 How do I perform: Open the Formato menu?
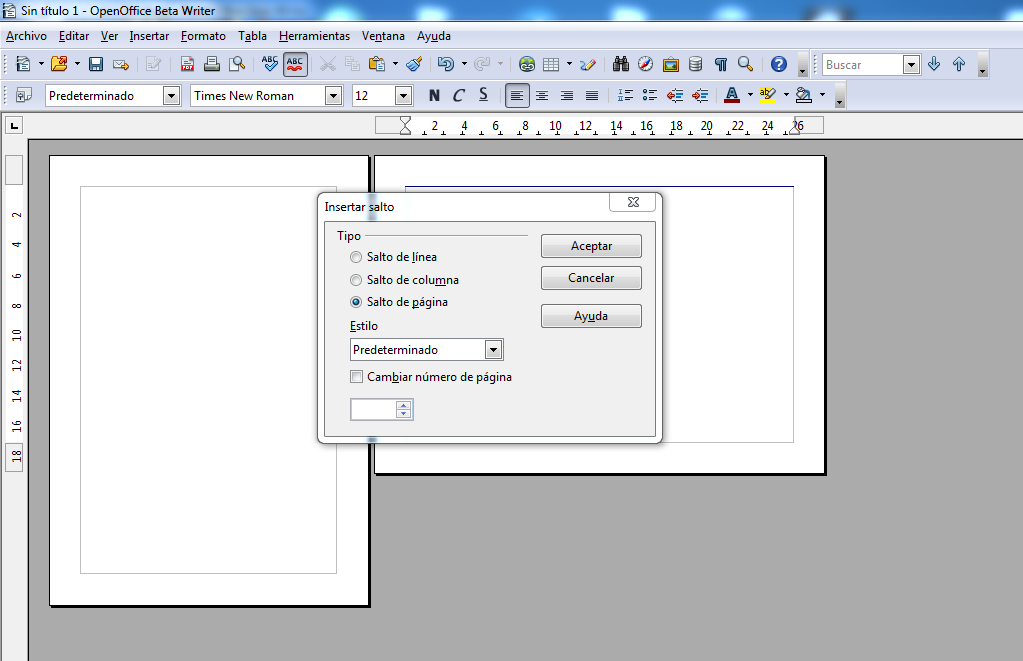[x=203, y=36]
